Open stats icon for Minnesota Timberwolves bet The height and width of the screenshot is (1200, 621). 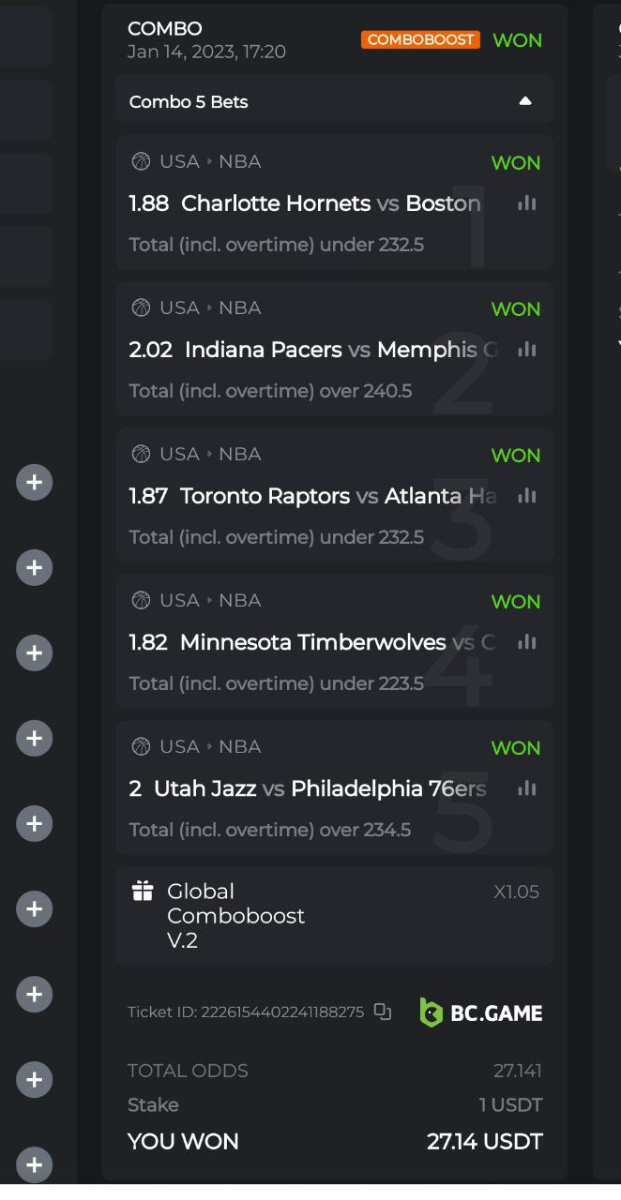(x=527, y=642)
